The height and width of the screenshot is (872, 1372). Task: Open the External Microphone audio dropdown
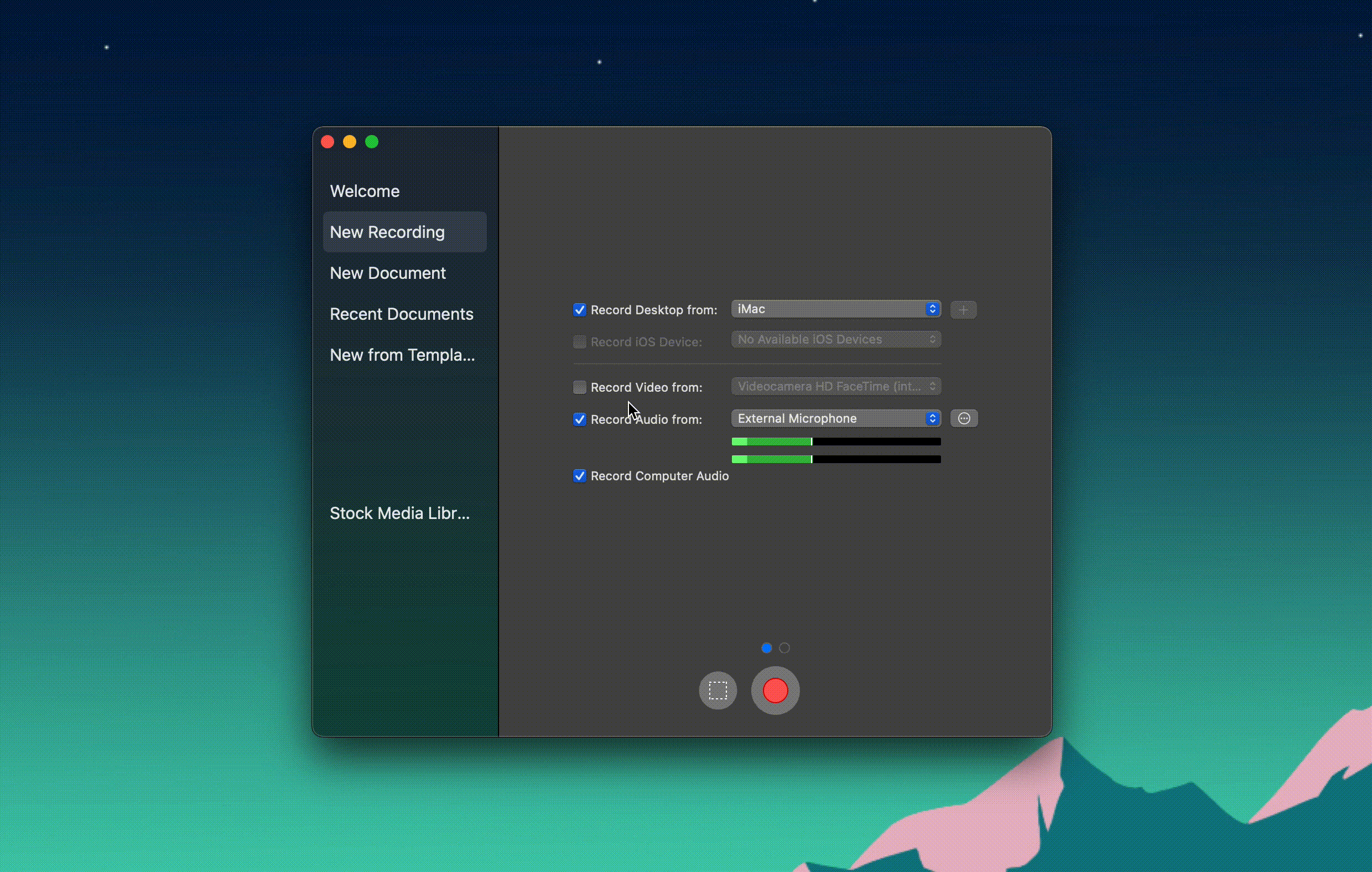835,418
